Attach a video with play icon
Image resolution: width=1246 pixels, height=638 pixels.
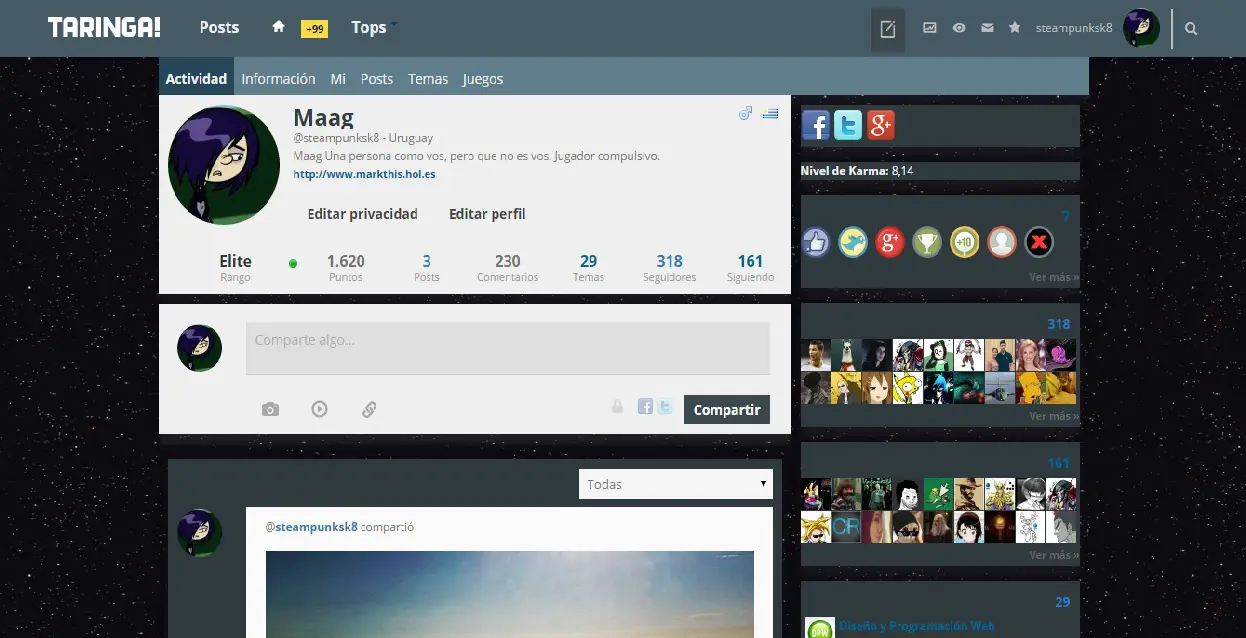[x=319, y=408]
